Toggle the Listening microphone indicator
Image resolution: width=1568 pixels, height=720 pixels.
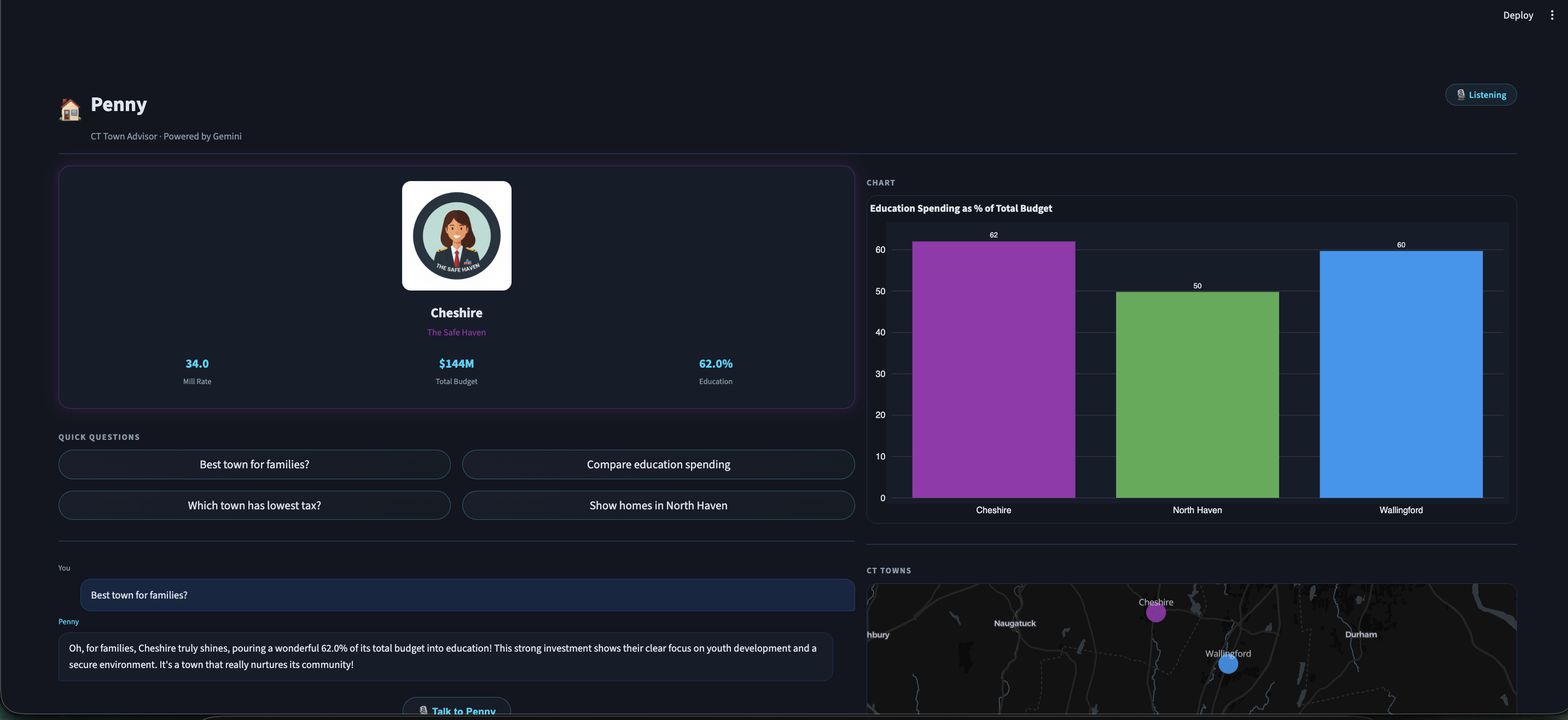click(x=1480, y=94)
